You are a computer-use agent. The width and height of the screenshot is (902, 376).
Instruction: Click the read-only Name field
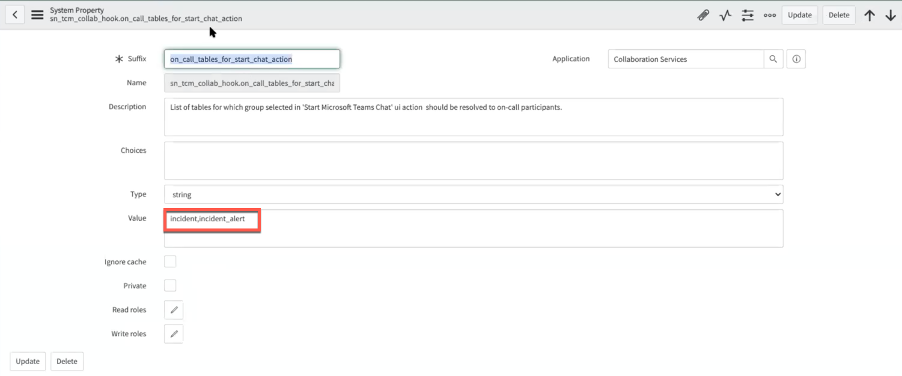(x=252, y=83)
